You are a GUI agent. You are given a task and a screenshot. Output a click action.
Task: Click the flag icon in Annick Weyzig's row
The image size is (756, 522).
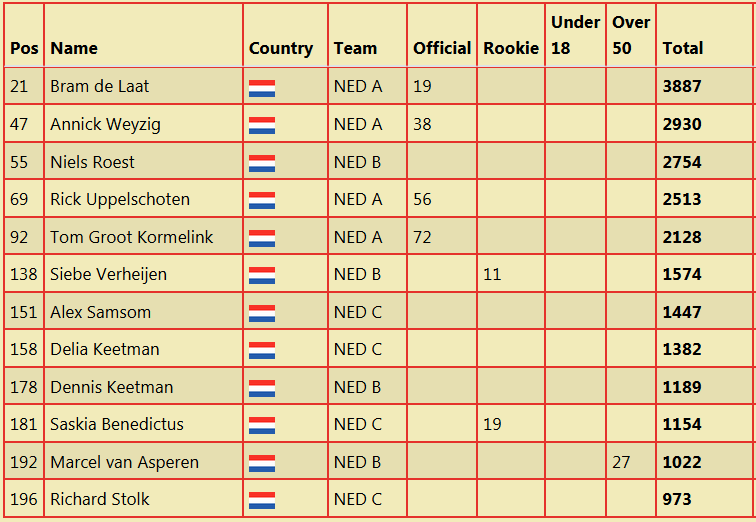(262, 126)
